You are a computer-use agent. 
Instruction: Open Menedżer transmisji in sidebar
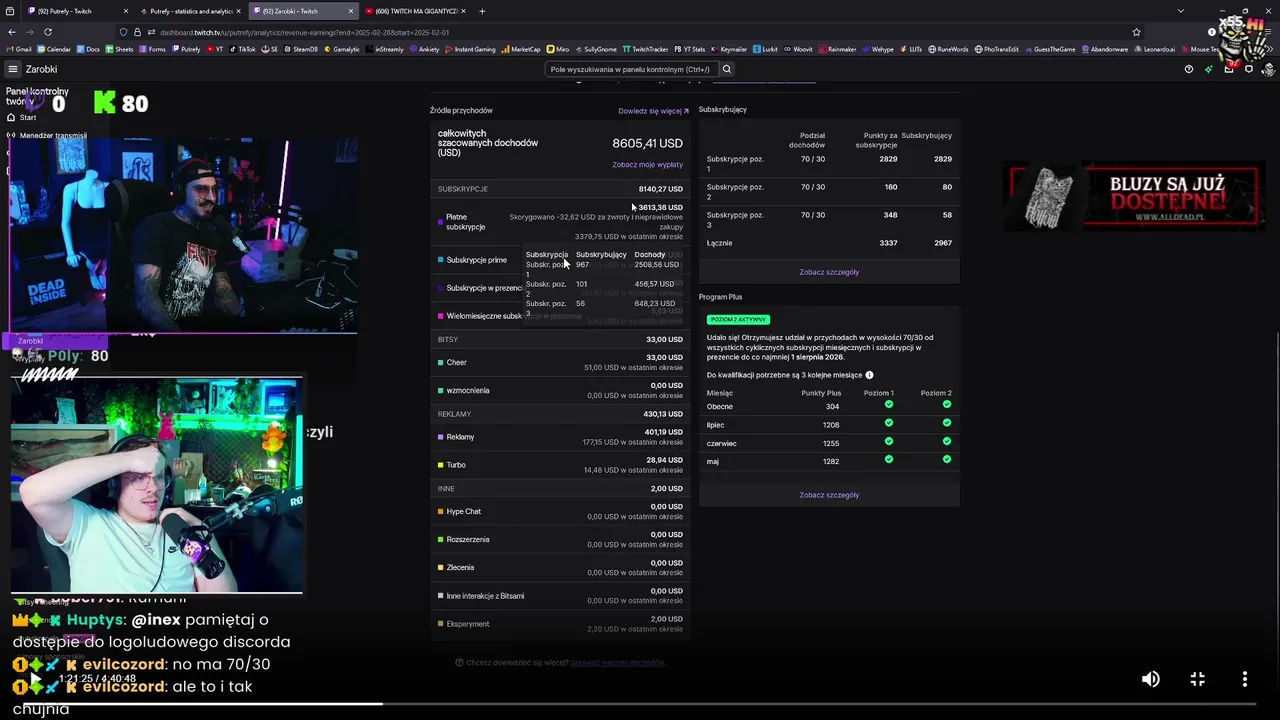pos(46,135)
